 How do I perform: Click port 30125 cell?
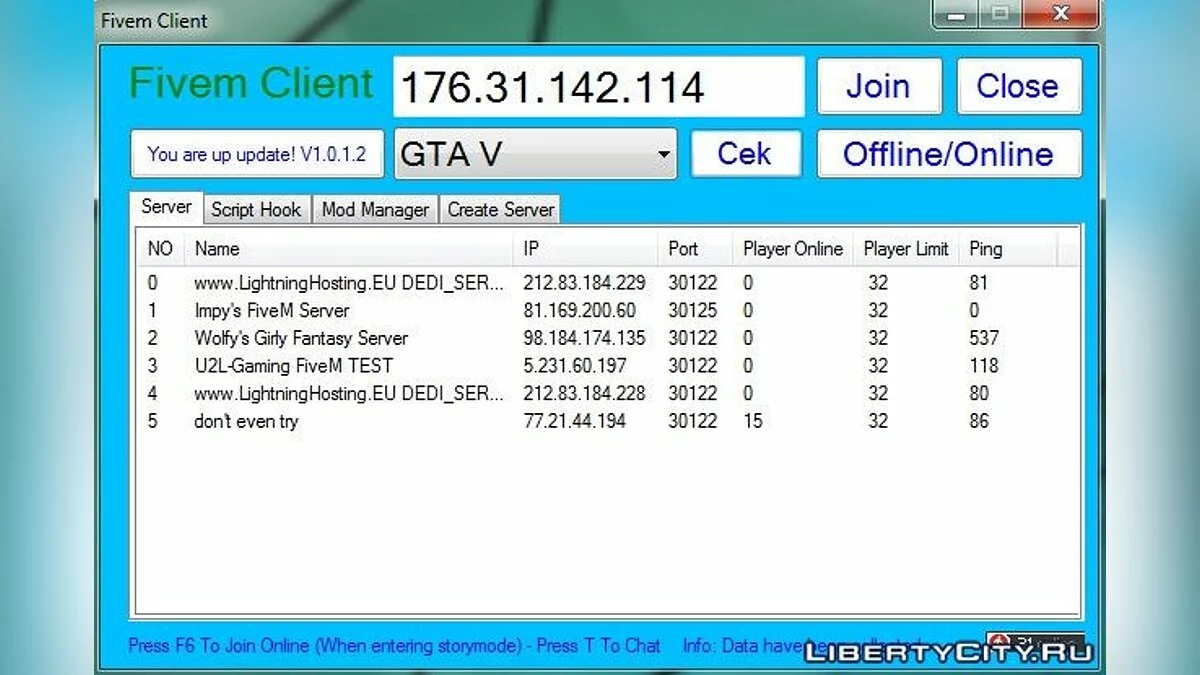(x=692, y=311)
